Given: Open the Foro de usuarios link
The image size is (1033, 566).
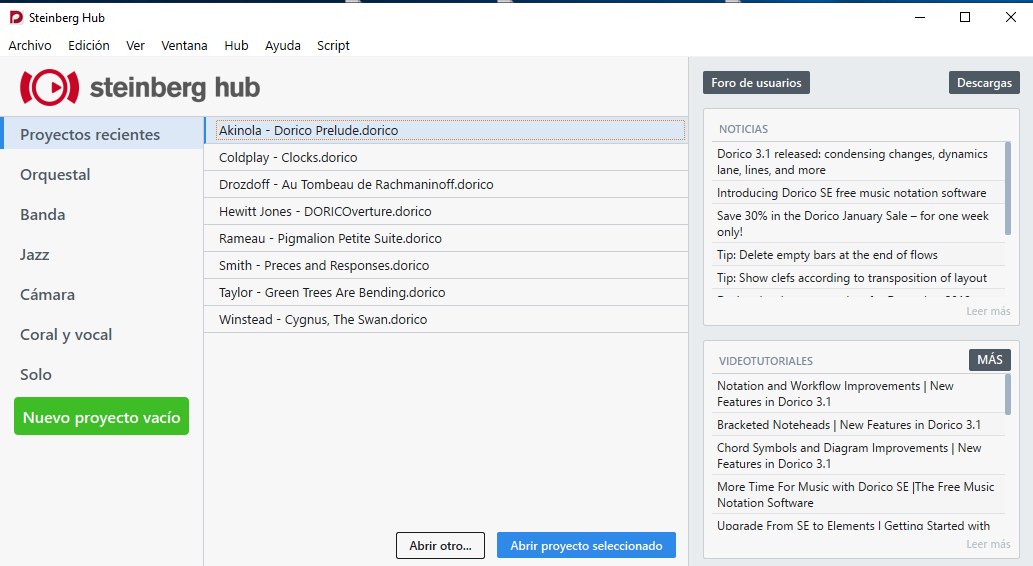Looking at the screenshot, I should 756,83.
